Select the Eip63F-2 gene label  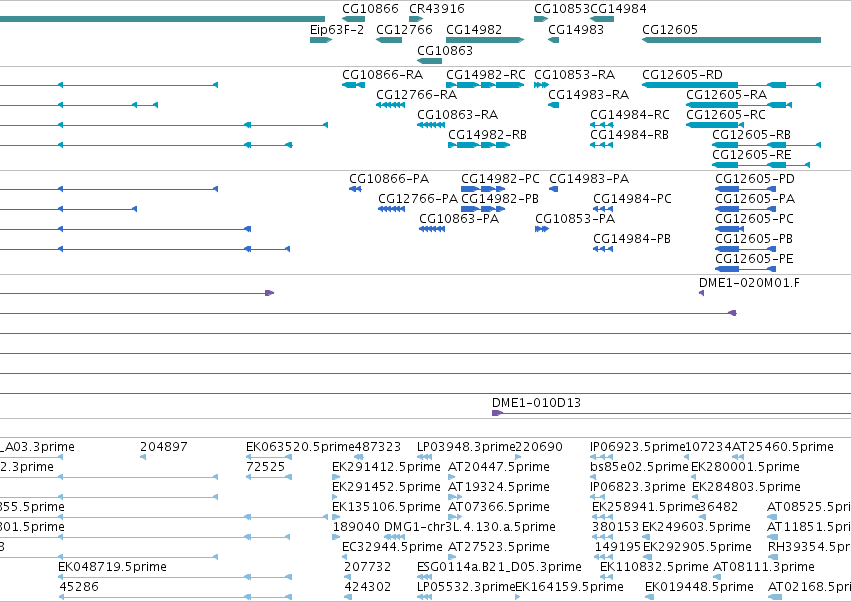336,30
